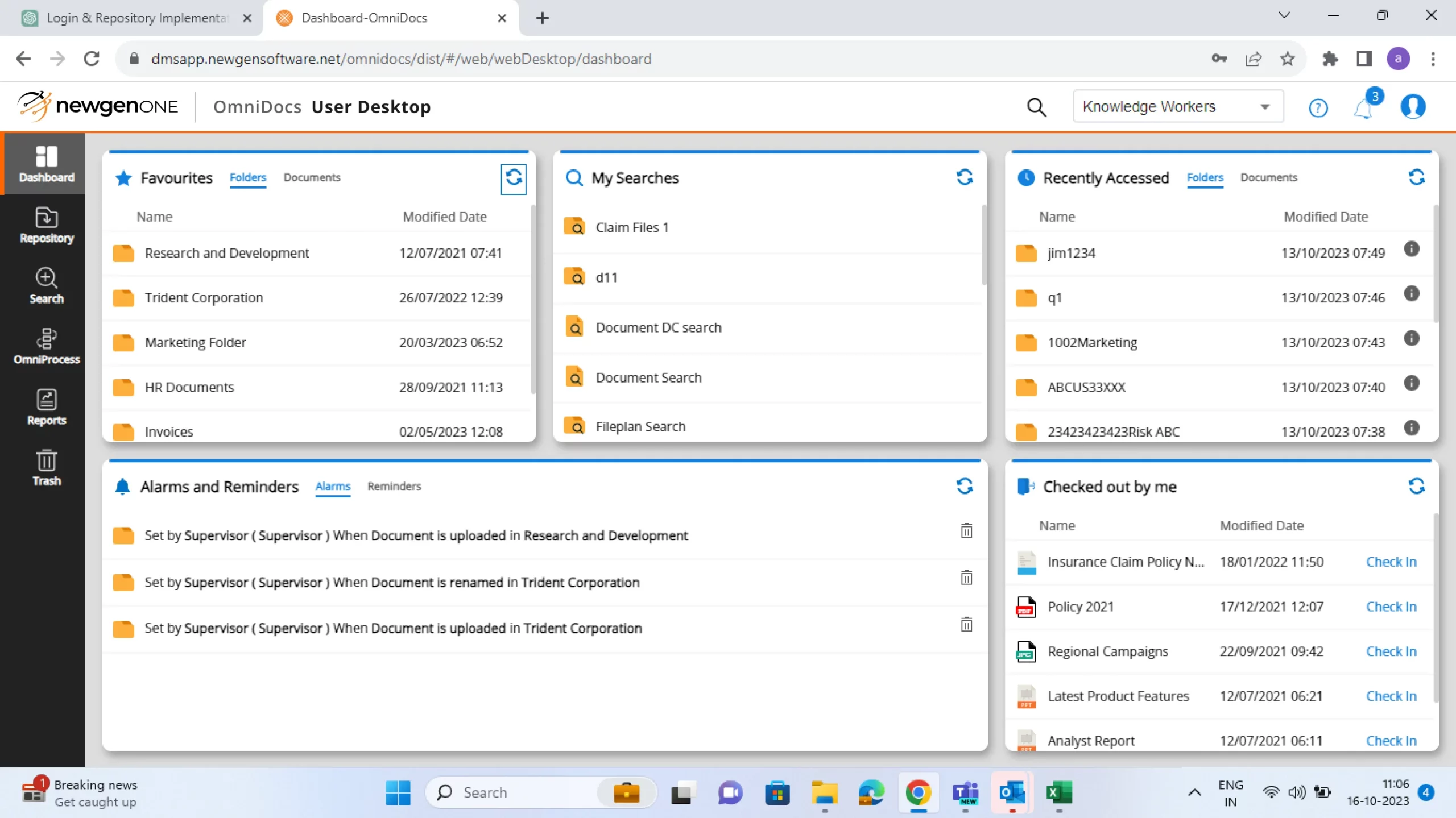The height and width of the screenshot is (818, 1456).
Task: Open the user profile avatar icon
Action: (1413, 107)
